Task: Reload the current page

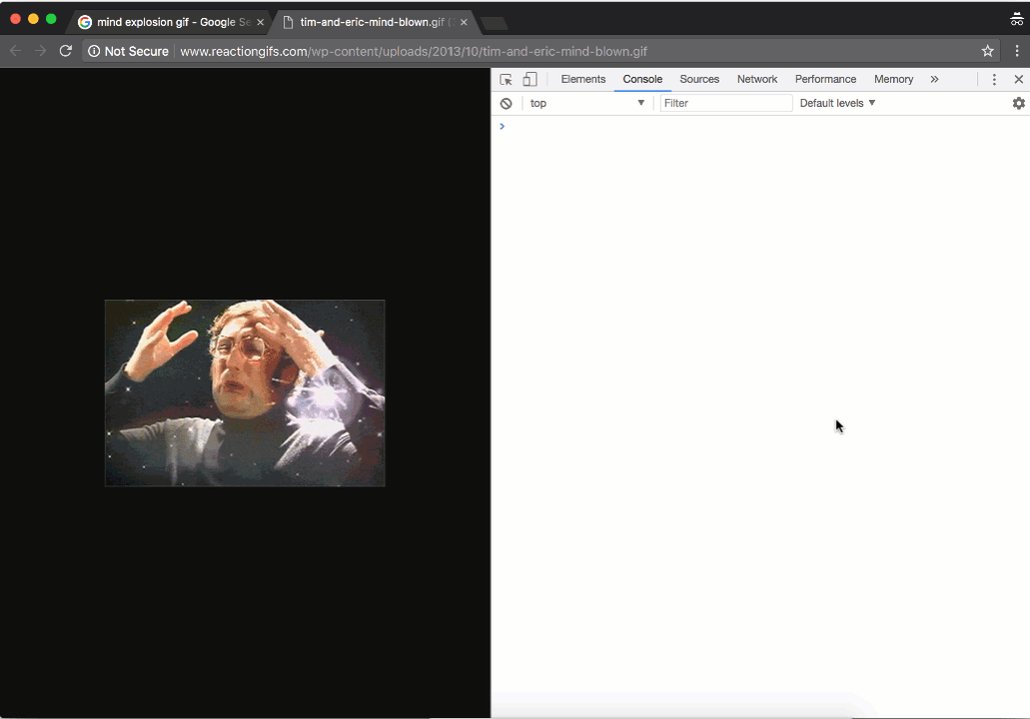Action: pyautogui.click(x=65, y=50)
